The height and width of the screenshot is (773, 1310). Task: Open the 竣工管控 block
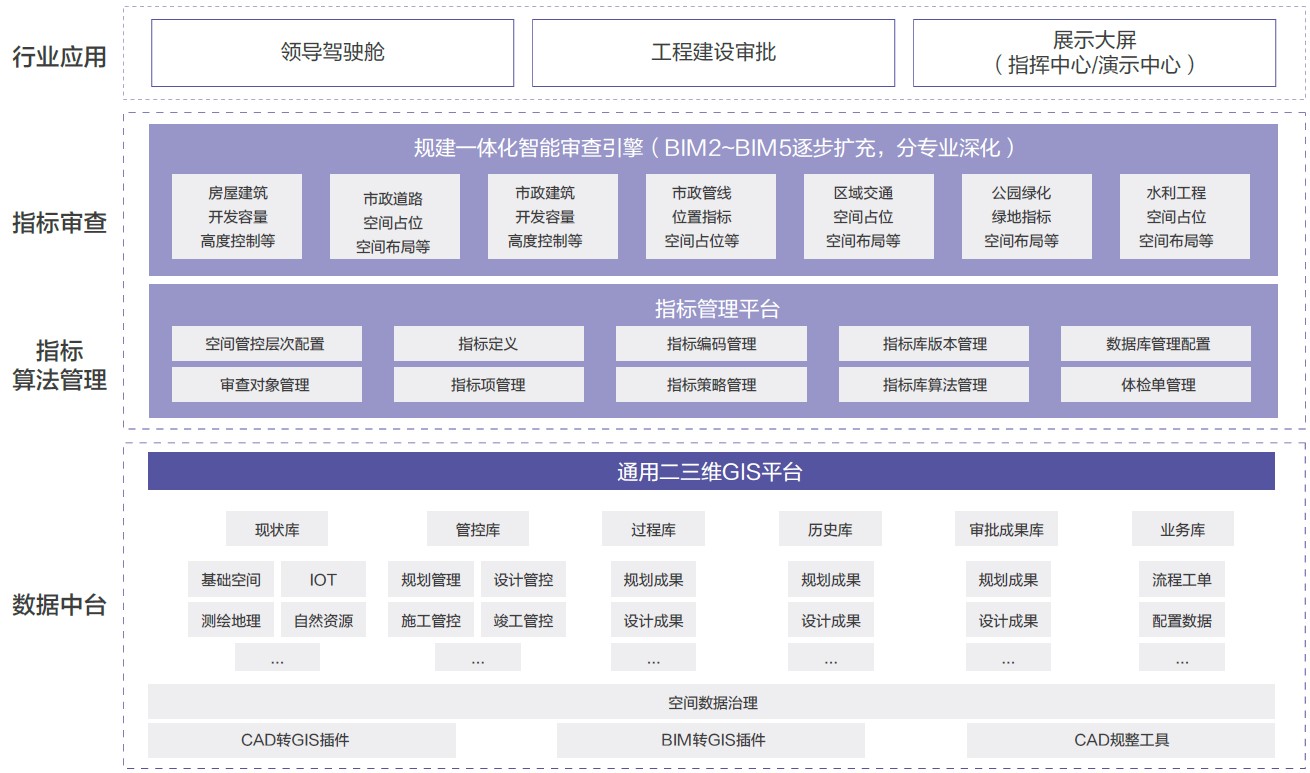pyautogui.click(x=523, y=621)
